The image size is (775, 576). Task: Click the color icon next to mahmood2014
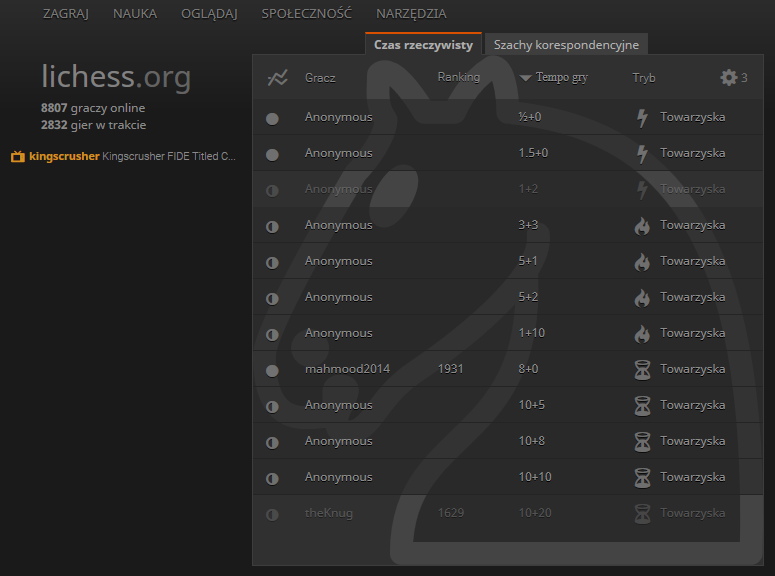(x=272, y=371)
